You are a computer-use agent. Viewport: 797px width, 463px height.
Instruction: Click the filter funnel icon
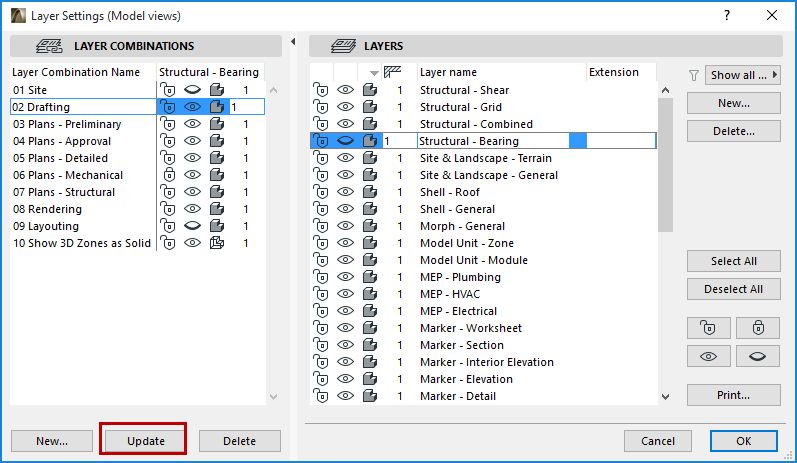(694, 75)
